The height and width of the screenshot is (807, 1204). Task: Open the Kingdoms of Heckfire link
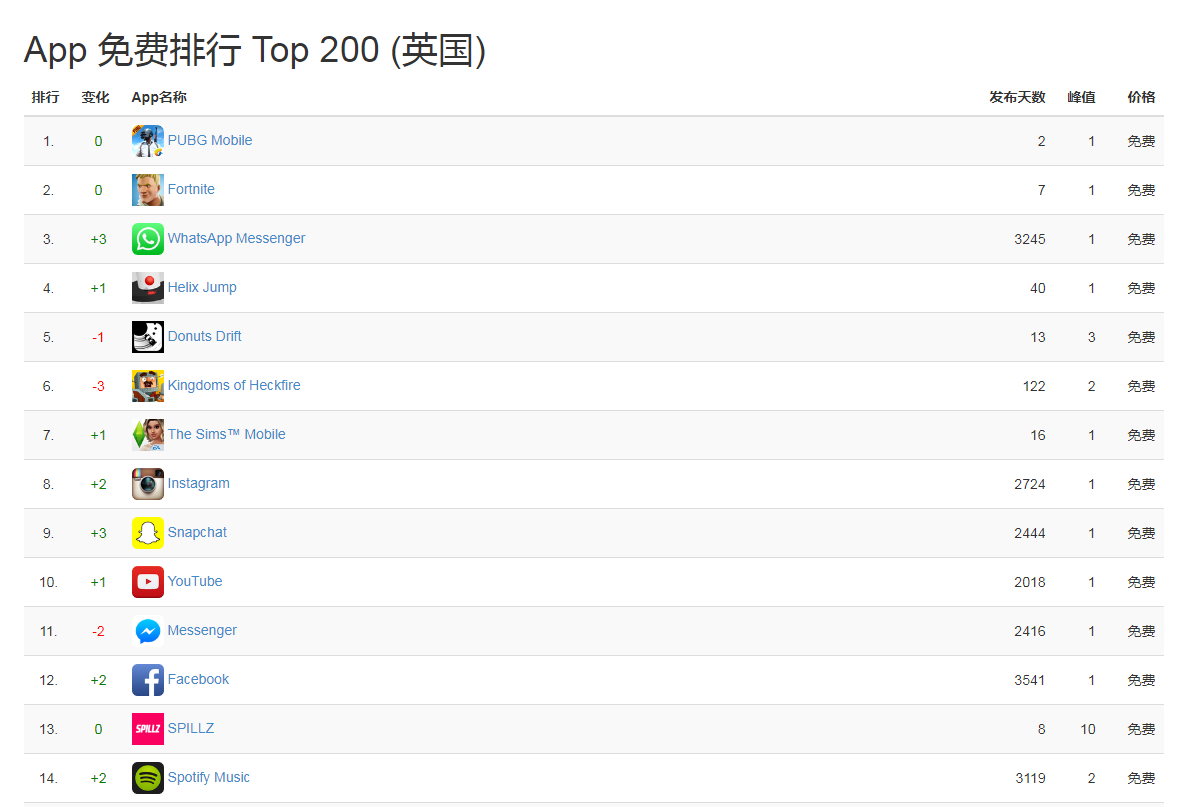click(234, 385)
